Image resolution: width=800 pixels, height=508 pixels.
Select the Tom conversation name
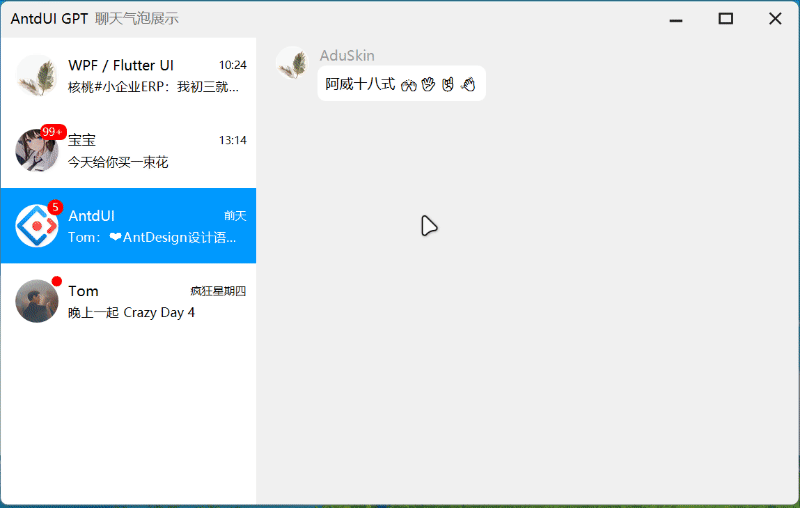[83, 291]
